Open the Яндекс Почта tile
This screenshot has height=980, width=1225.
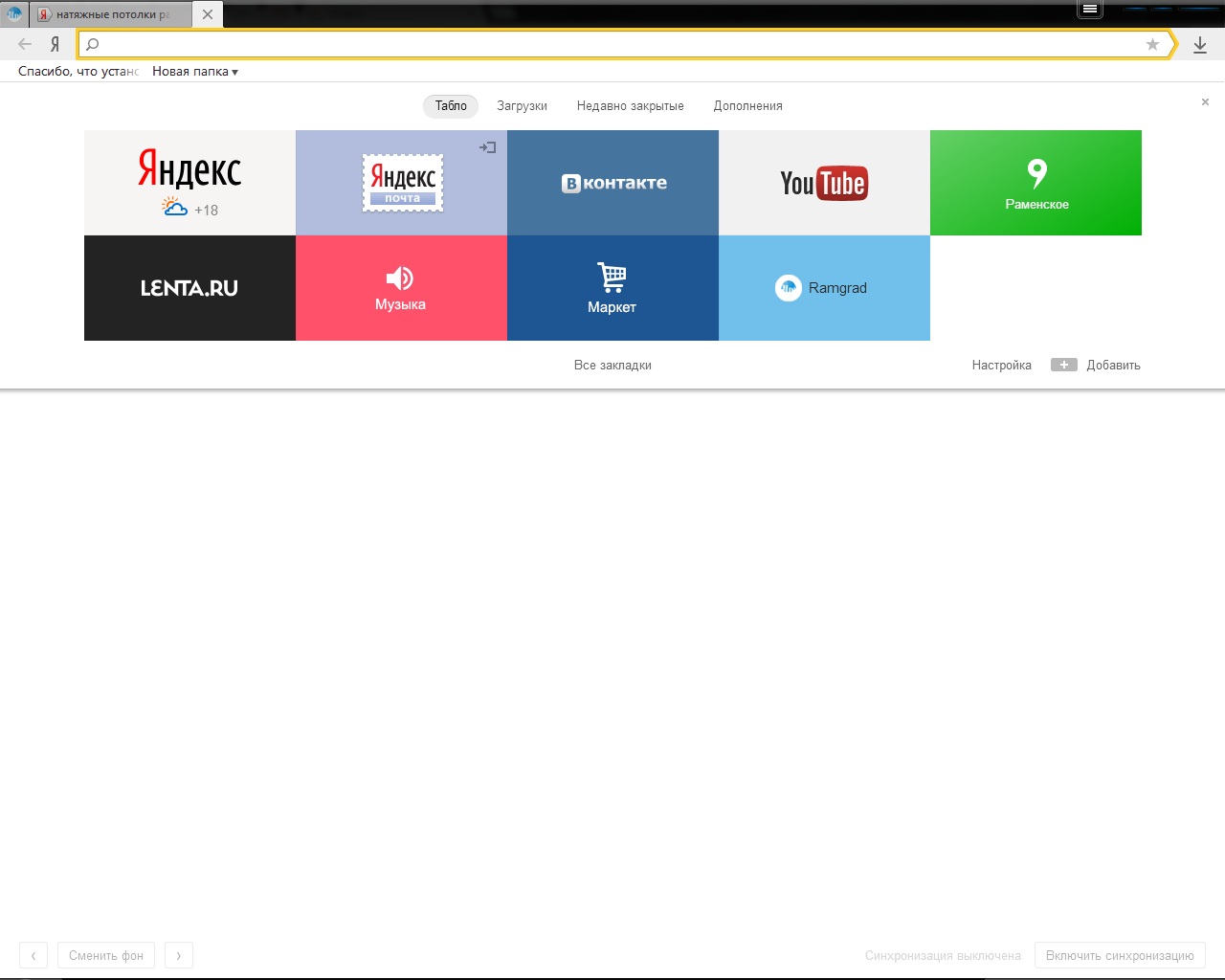coord(401,183)
